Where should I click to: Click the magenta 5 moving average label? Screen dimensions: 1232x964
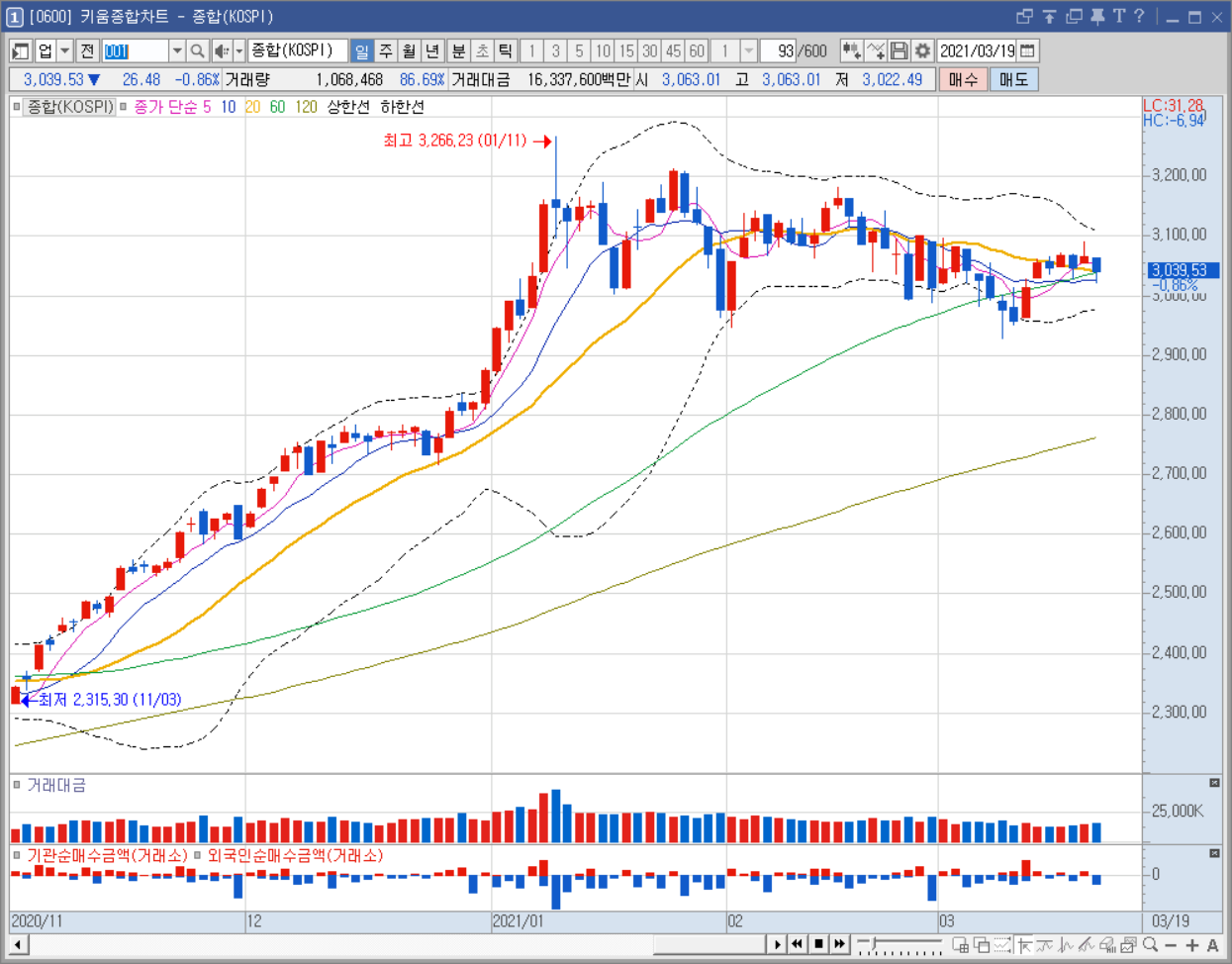[207, 106]
